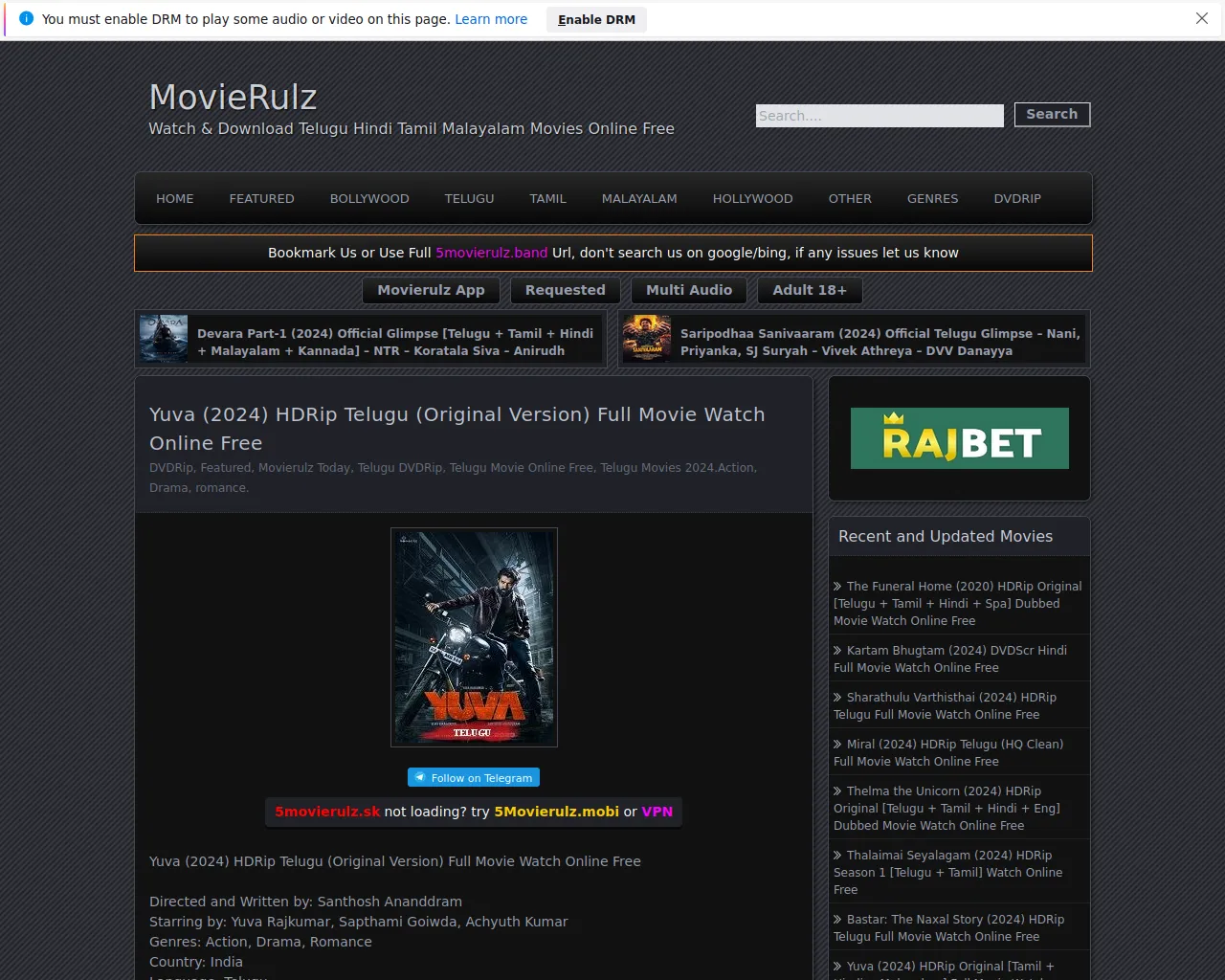
Task: Click chevron icon beside Bastar: The Naxal Story
Action: coord(837,920)
